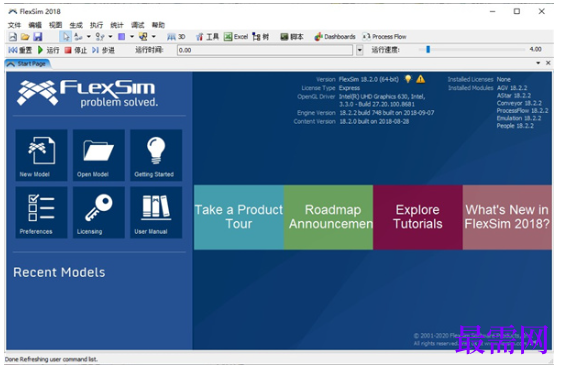Close the Start Page pane
567x371 pixels.
[548, 63]
